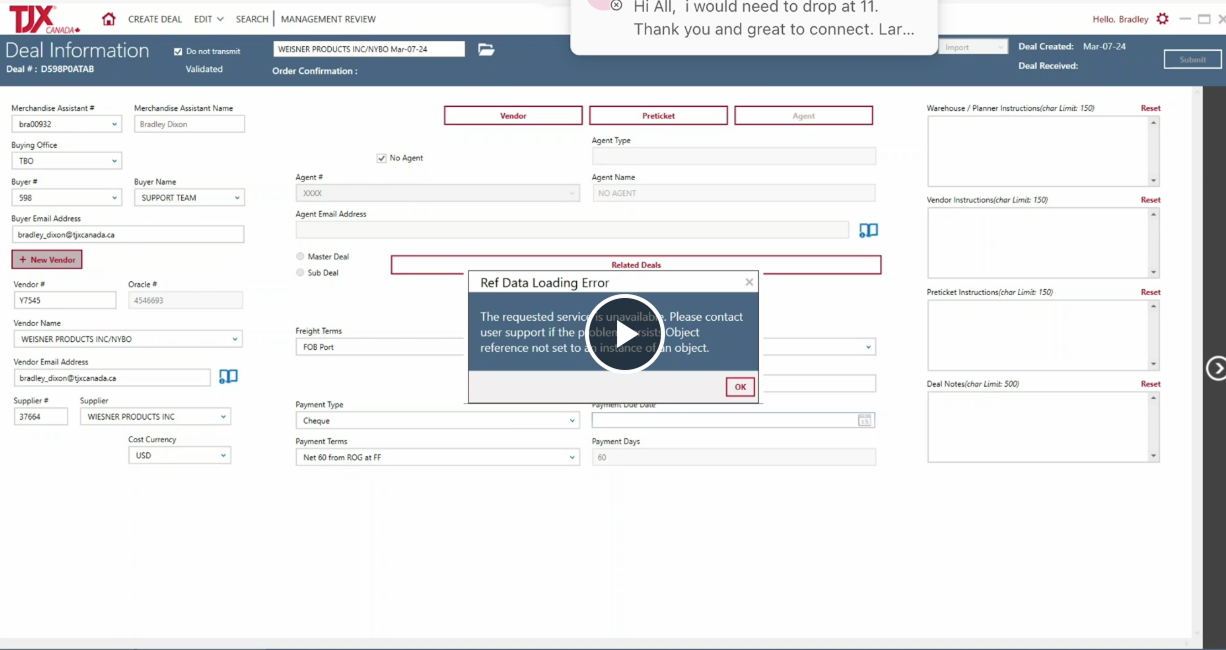Expand the Payment Terms Net 60 dropdown
The image size is (1226, 650).
pyautogui.click(x=572, y=457)
